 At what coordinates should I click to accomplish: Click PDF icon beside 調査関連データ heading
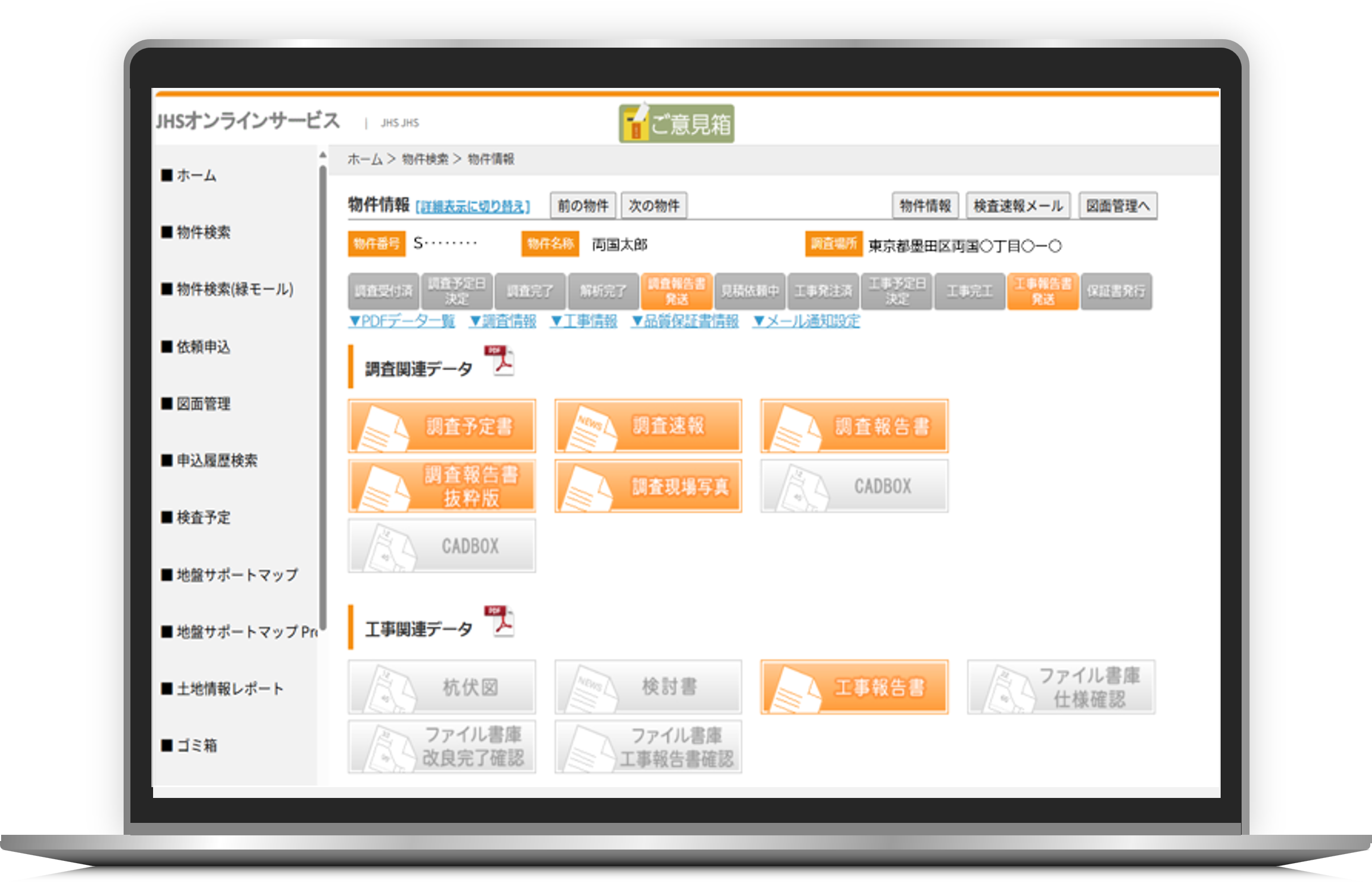pyautogui.click(x=499, y=361)
